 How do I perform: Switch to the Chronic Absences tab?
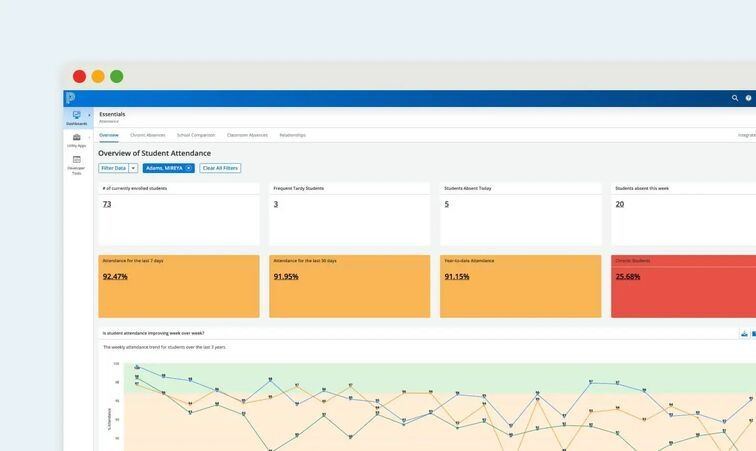click(148, 135)
